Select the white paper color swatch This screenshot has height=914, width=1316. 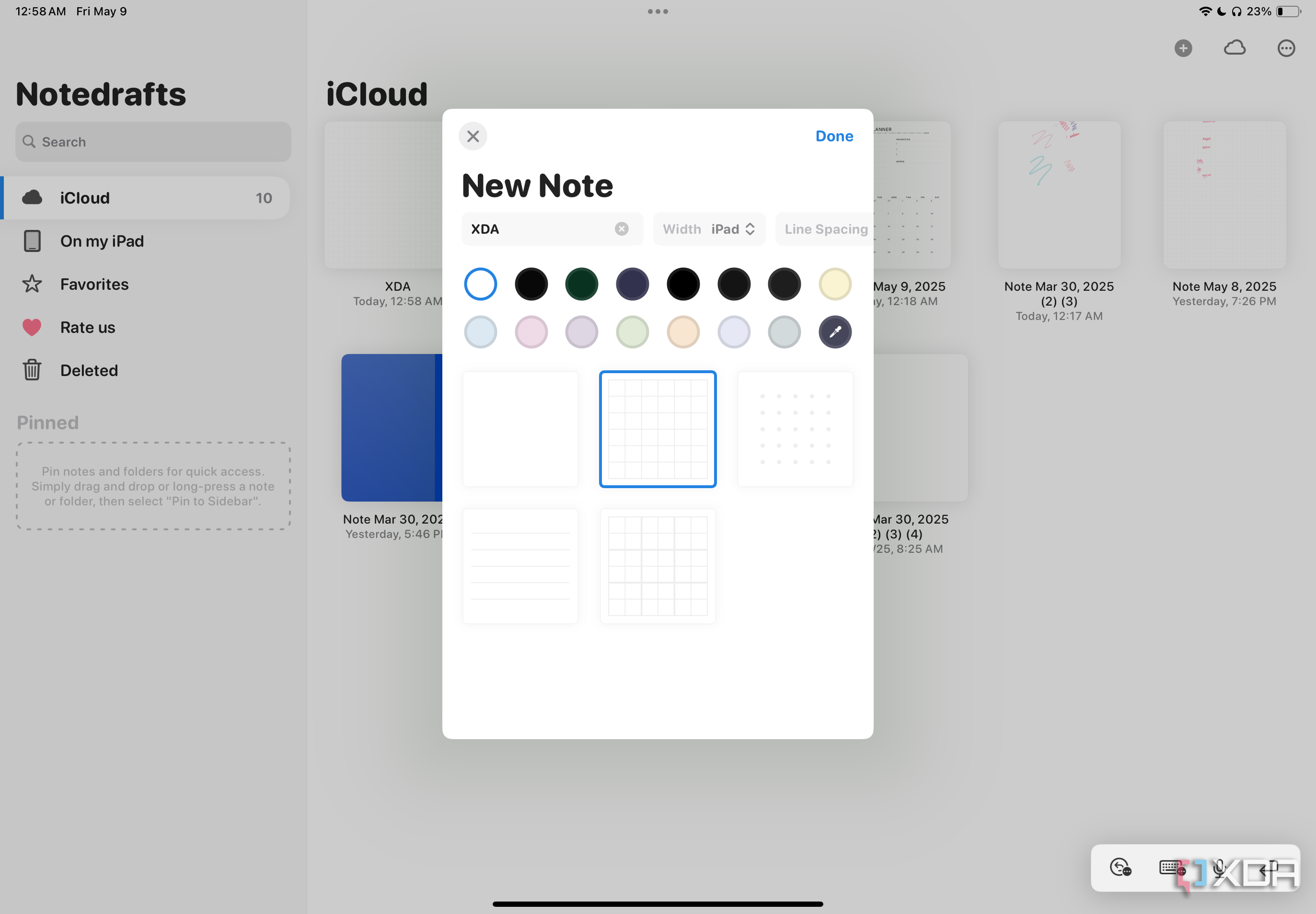[480, 284]
